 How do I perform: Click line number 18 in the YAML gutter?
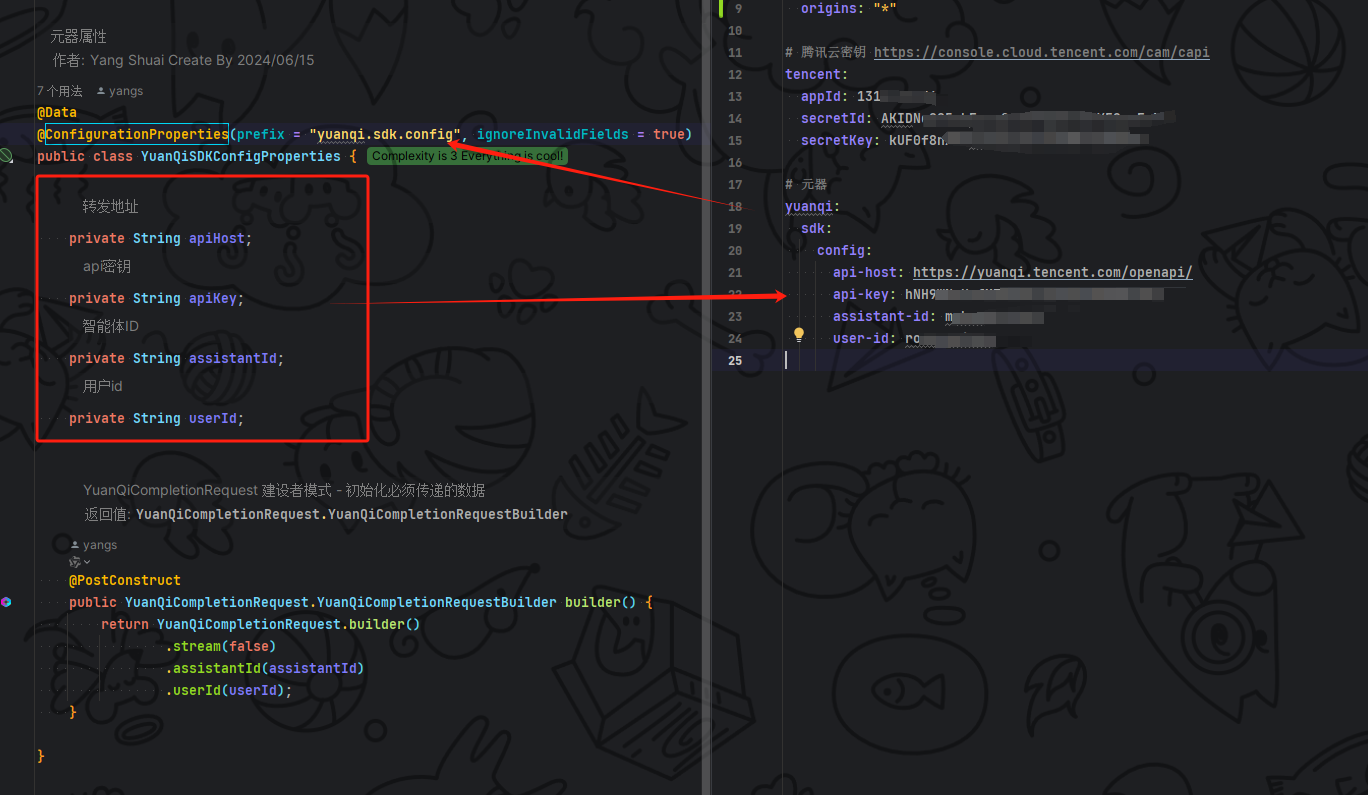click(735, 206)
